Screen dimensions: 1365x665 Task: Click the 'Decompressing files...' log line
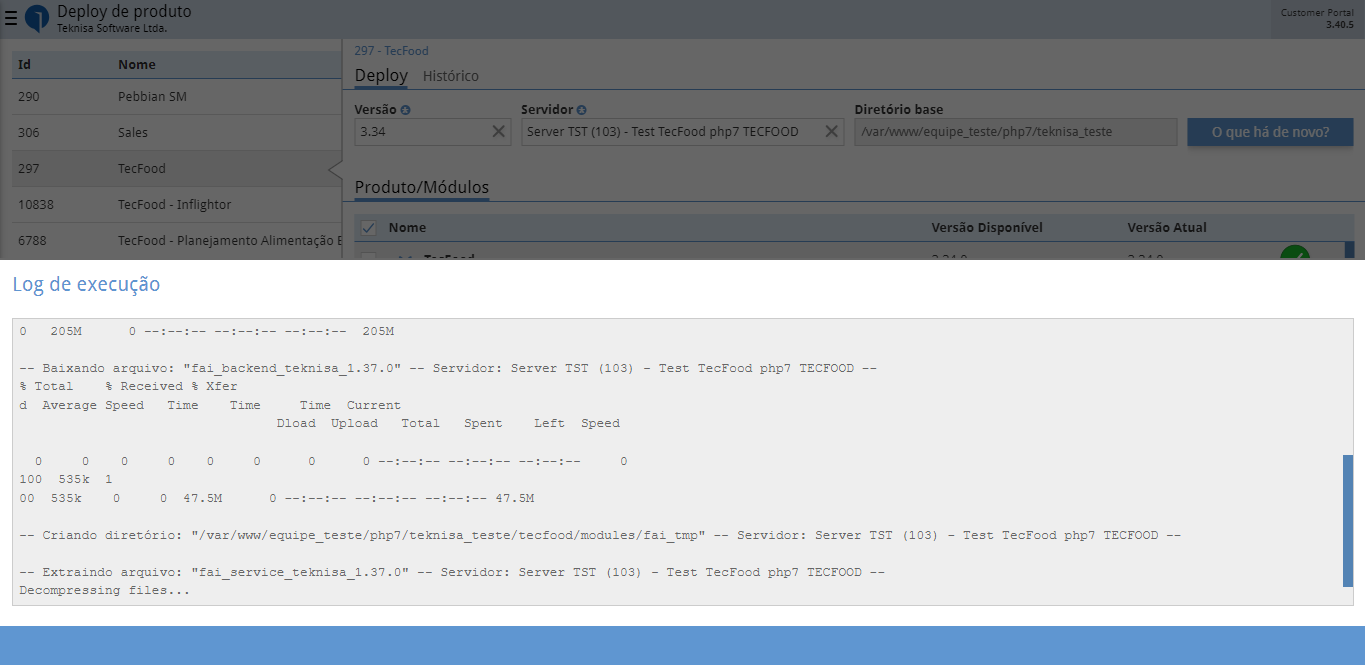coord(105,591)
